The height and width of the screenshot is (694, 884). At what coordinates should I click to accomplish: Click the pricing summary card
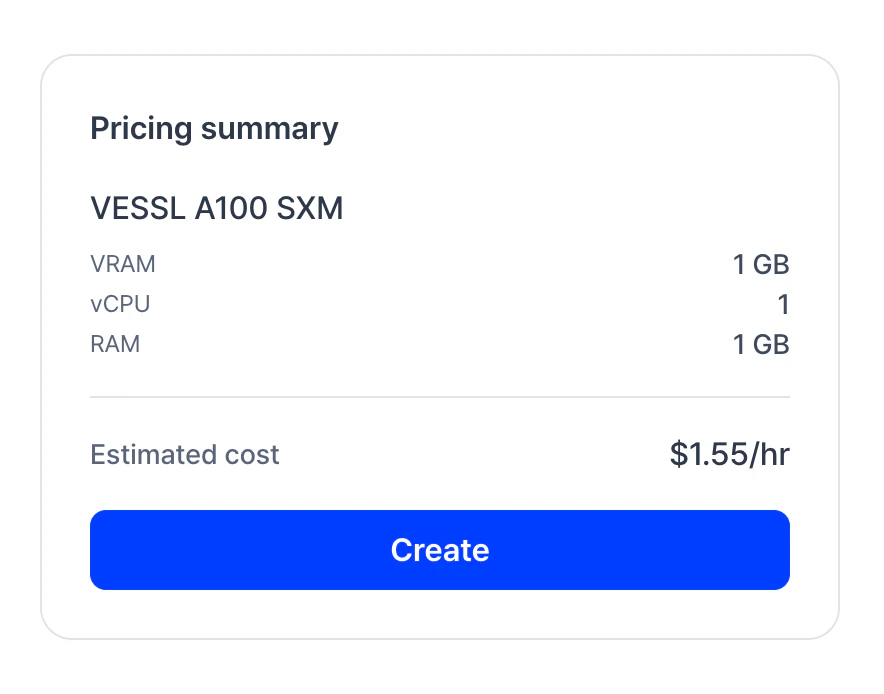point(440,347)
